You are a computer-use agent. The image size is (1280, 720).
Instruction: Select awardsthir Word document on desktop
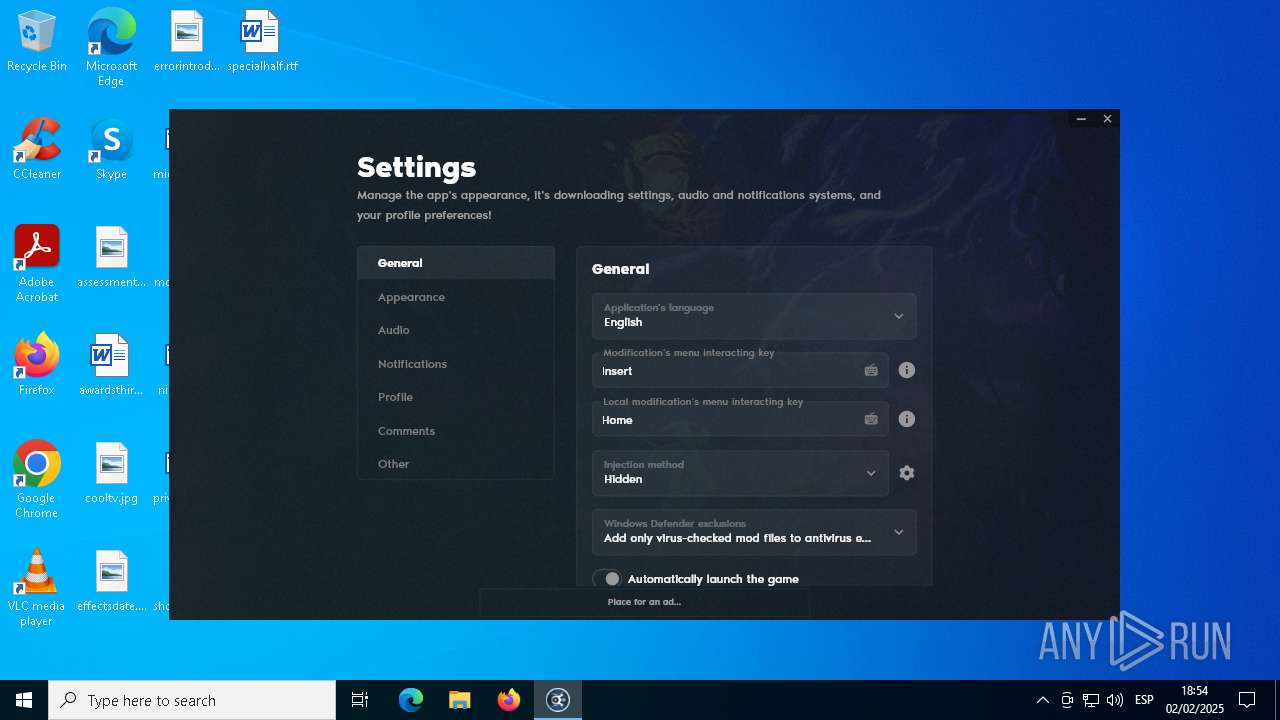(111, 366)
